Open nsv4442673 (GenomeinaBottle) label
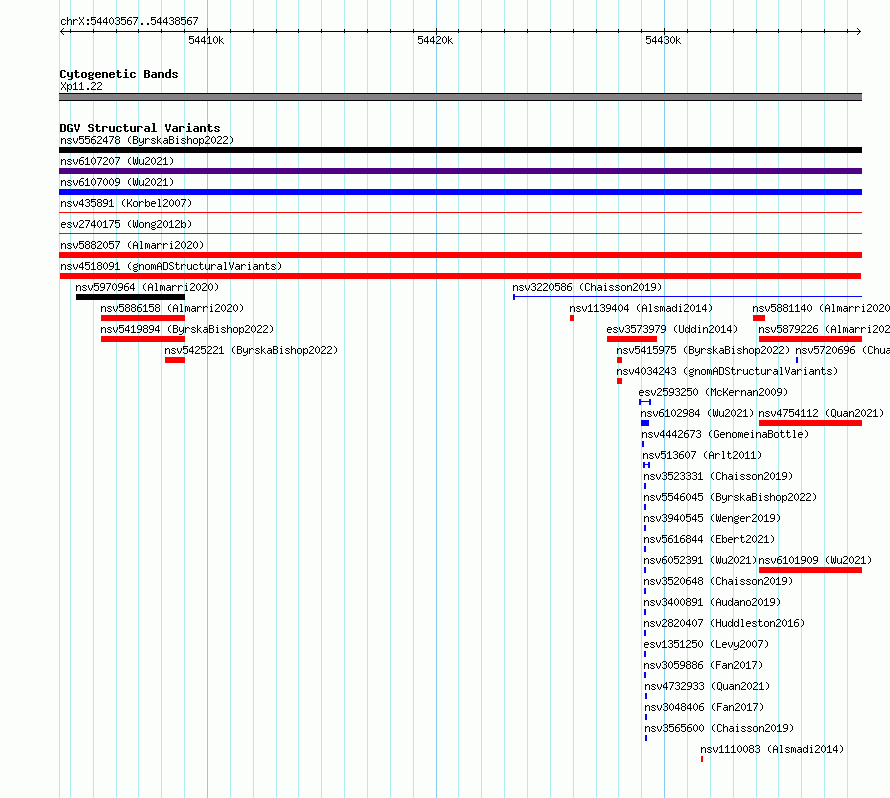This screenshot has width=890, height=798. 725,434
